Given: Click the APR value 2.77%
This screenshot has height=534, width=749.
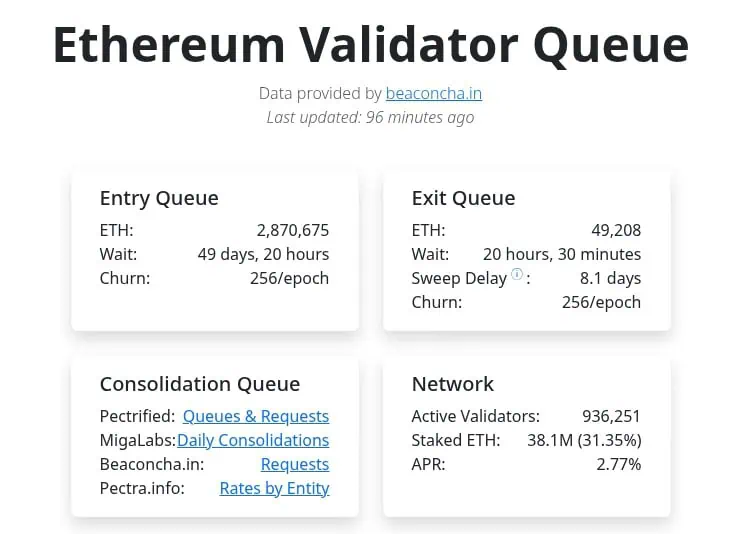Looking at the screenshot, I should click(618, 464).
